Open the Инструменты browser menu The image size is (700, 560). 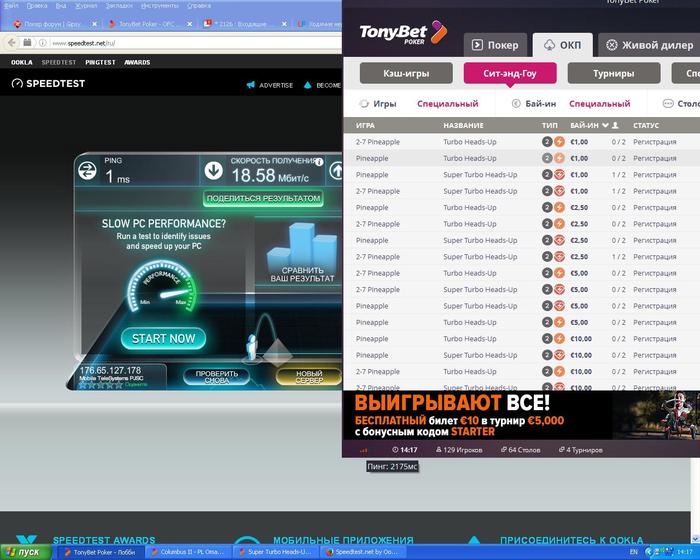(159, 6)
